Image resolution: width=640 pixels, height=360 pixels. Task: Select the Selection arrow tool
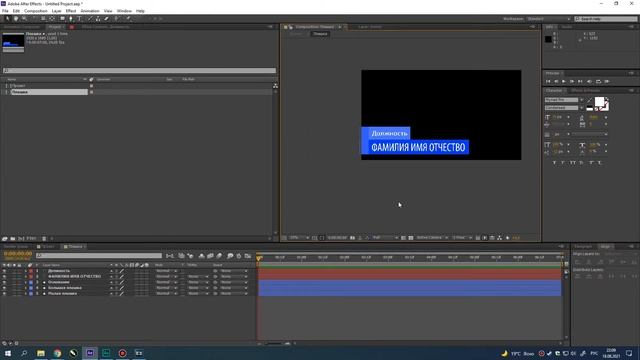click(x=7, y=18)
